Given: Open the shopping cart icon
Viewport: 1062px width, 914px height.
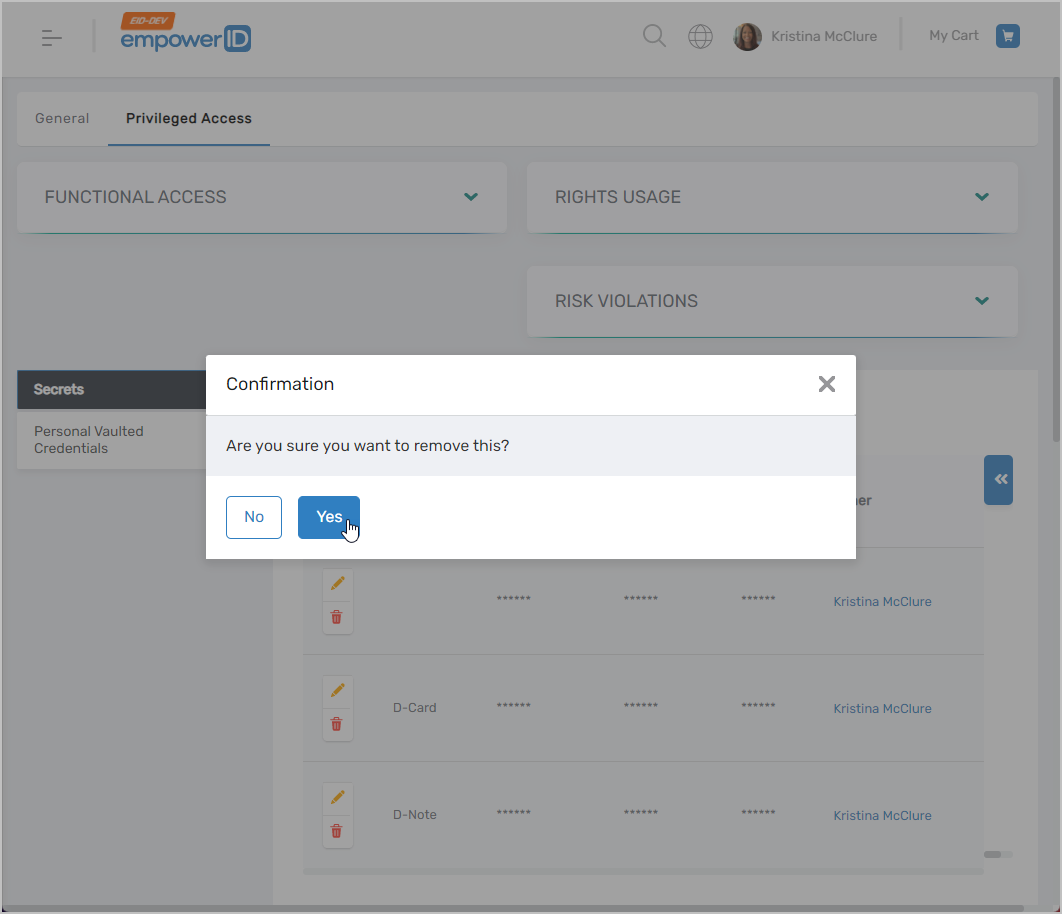Looking at the screenshot, I should 1007,36.
